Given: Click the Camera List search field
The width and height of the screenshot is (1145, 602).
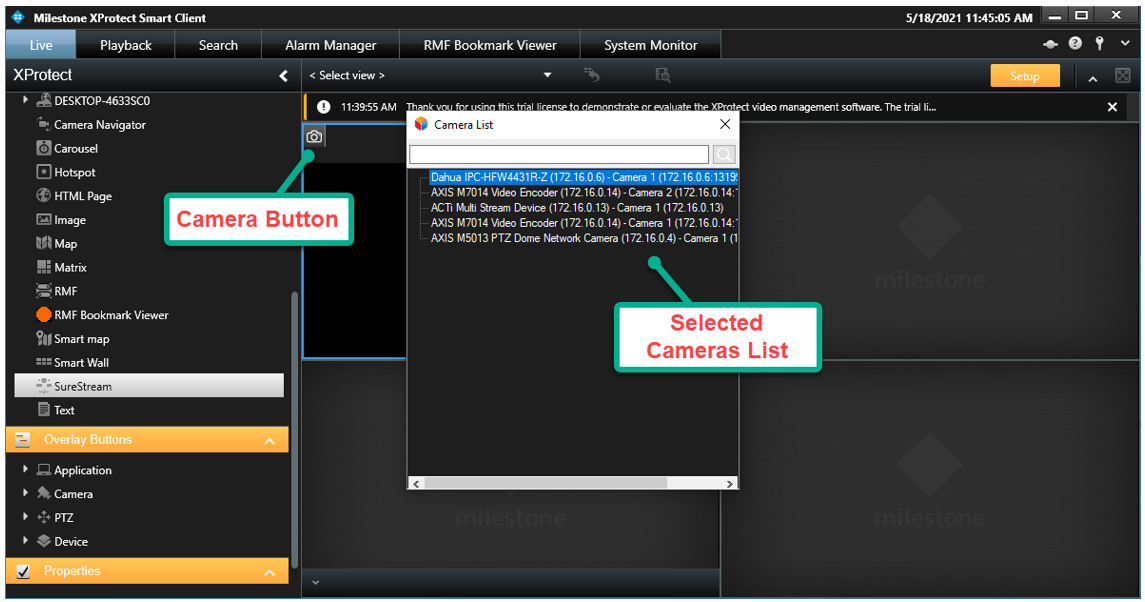Looking at the screenshot, I should point(558,154).
